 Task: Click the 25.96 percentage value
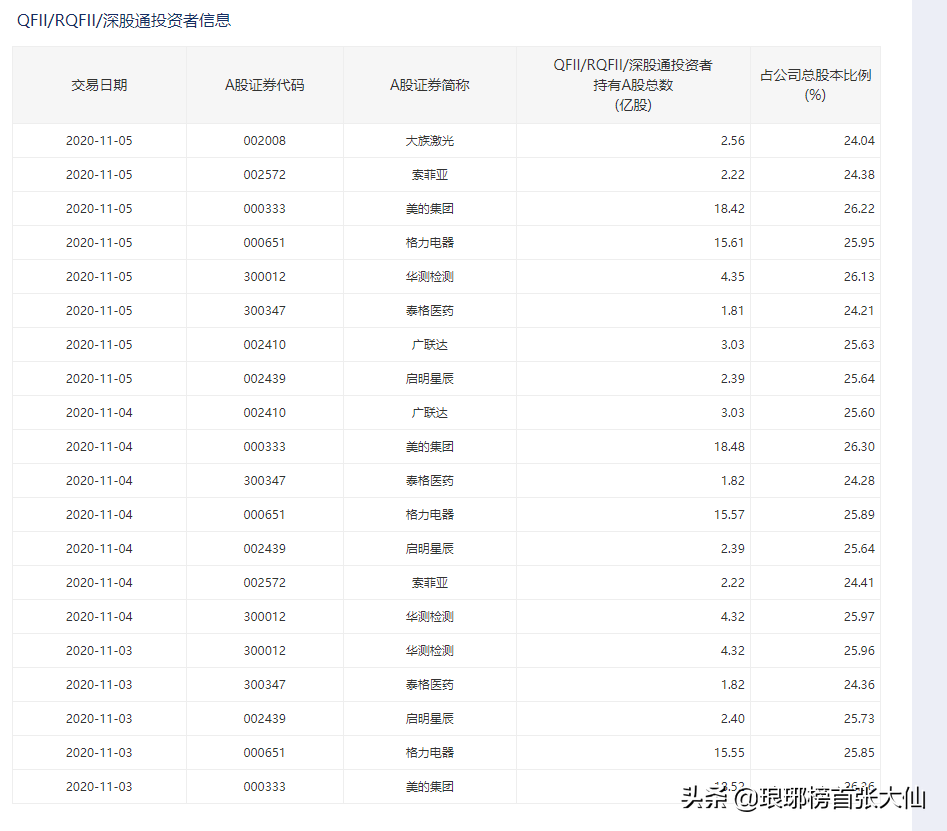pyautogui.click(x=859, y=651)
